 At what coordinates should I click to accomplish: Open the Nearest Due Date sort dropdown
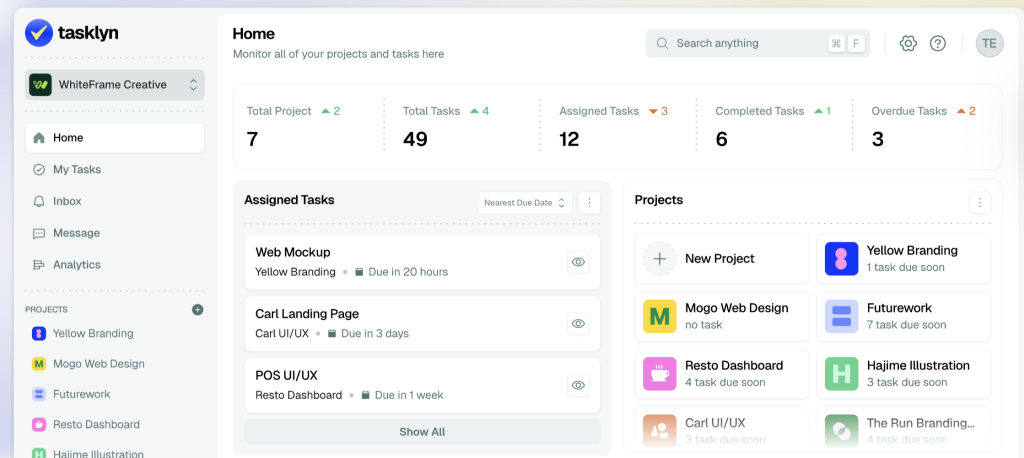pos(525,203)
